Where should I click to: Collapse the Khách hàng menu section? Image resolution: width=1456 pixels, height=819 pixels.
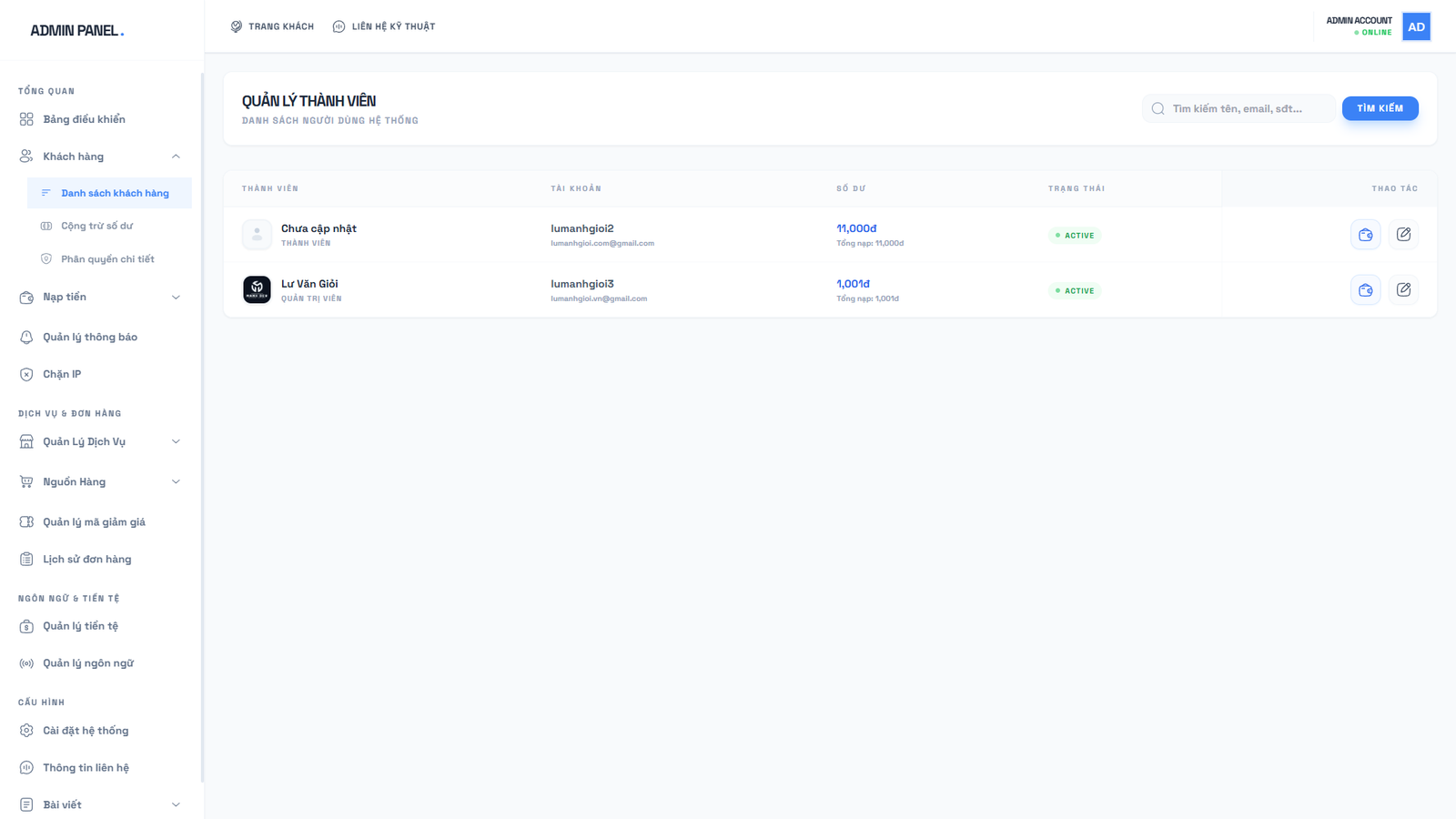[176, 157]
